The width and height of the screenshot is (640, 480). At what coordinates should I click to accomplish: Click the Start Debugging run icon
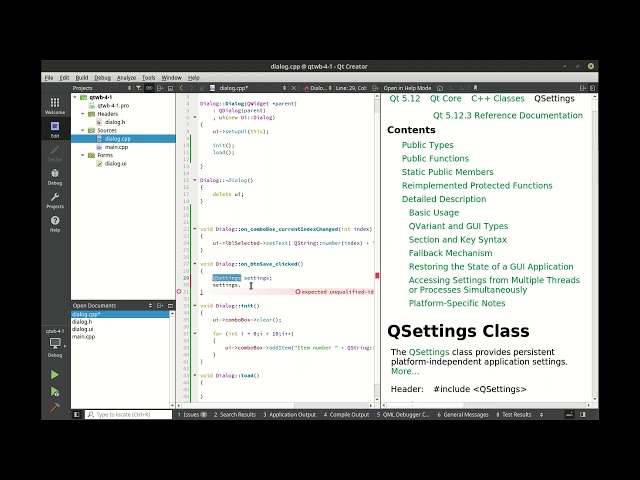54,391
